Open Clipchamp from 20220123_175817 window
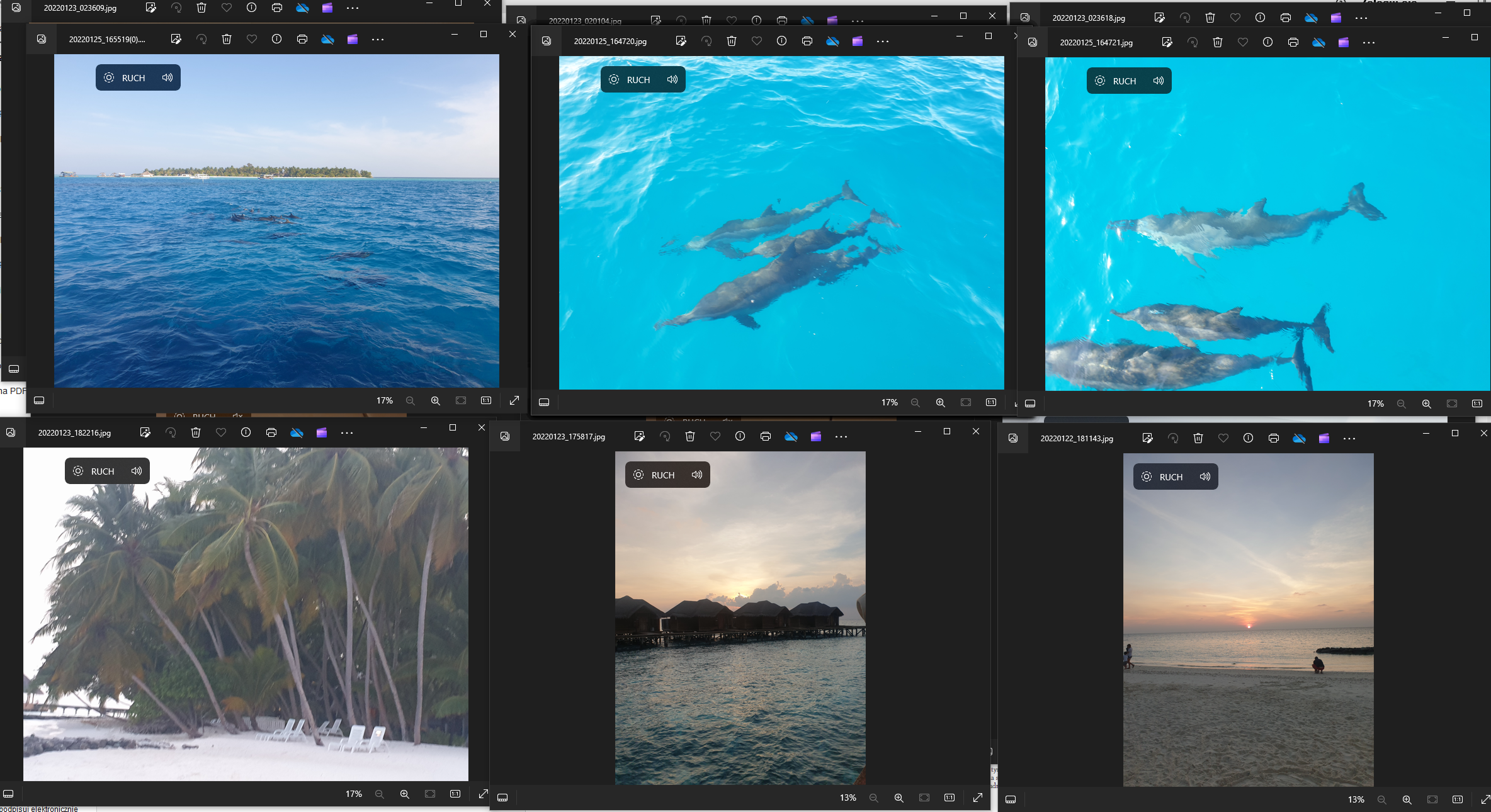This screenshot has width=1491, height=812. point(816,436)
